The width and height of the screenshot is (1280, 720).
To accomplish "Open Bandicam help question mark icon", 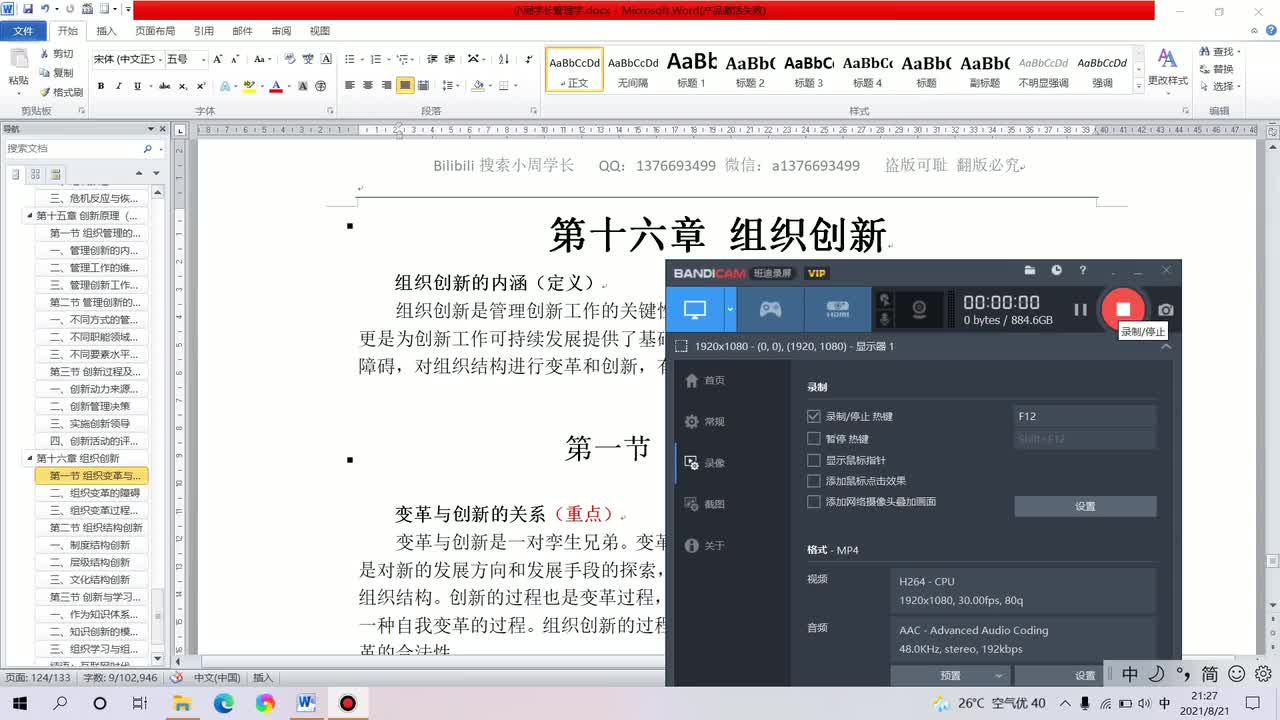I will click(x=1082, y=271).
